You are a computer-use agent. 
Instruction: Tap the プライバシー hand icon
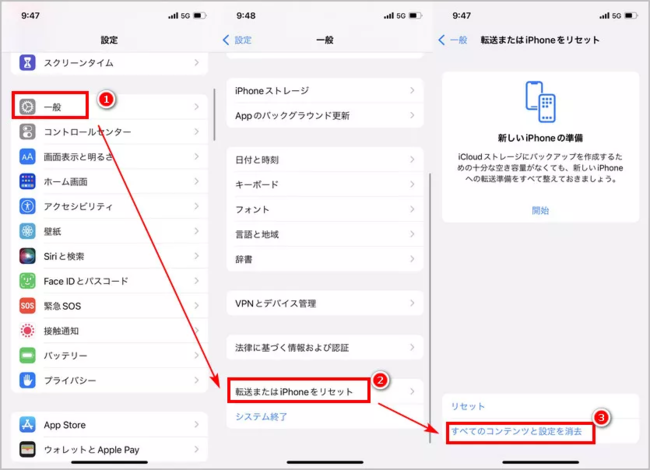(27, 380)
